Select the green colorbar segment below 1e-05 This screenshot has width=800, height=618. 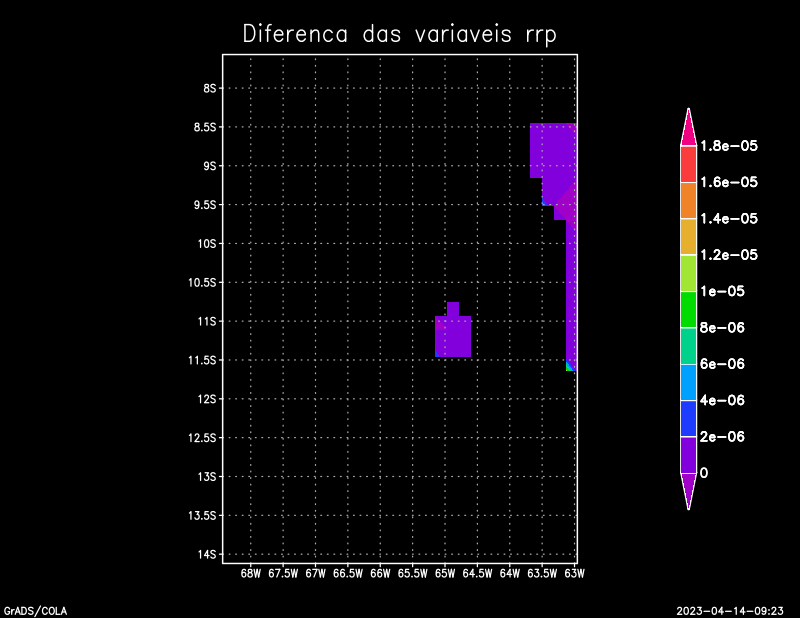click(x=688, y=309)
